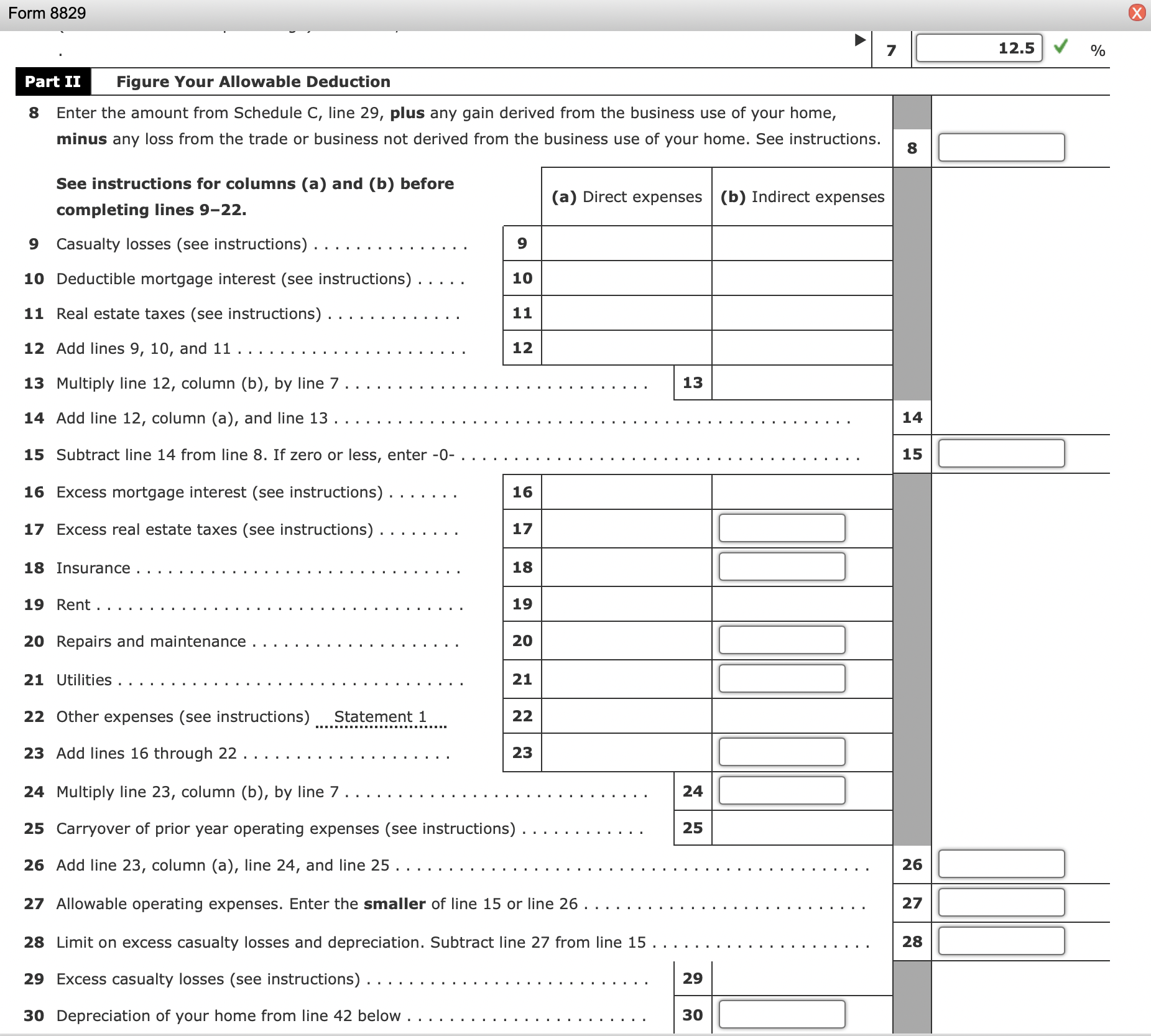The width and height of the screenshot is (1151, 1036).
Task: Click the Figure Your Allowable Deduction heading
Action: pos(252,81)
